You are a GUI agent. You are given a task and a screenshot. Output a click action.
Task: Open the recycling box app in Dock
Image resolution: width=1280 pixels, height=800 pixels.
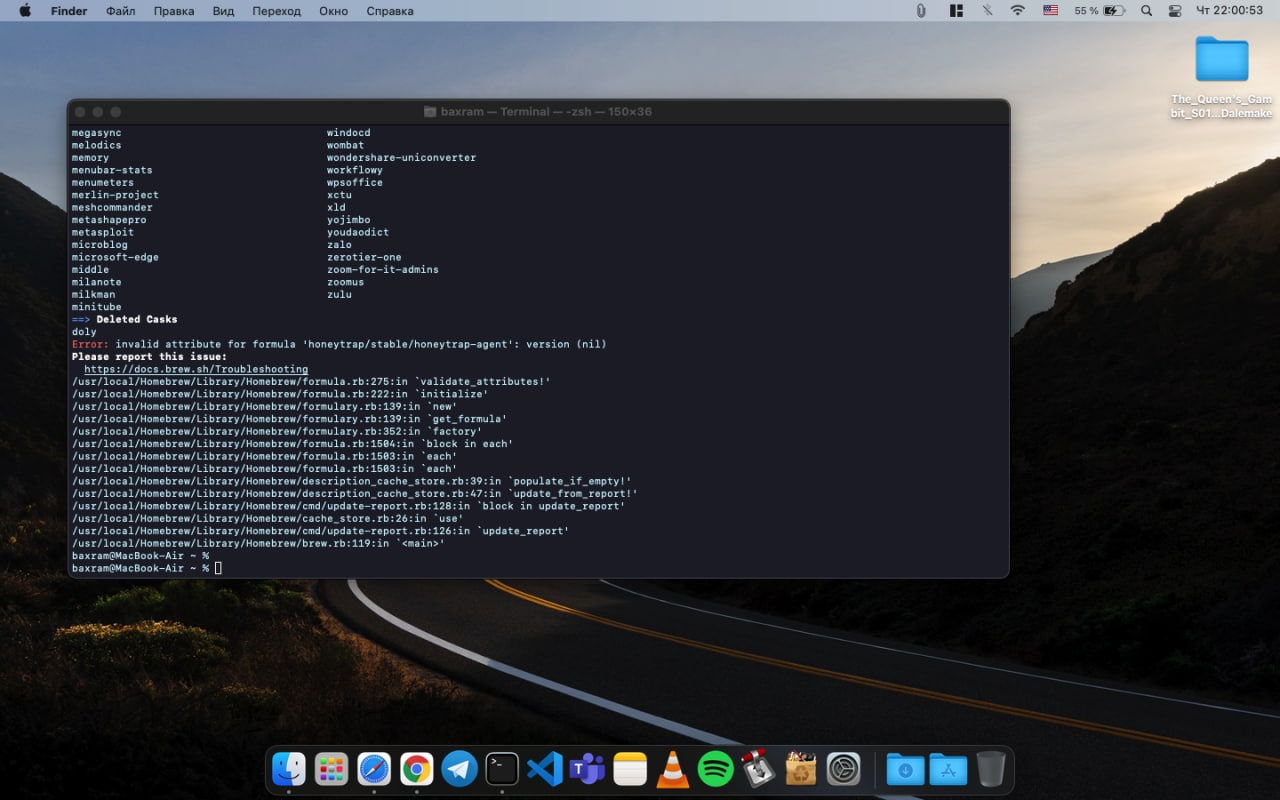pyautogui.click(x=801, y=769)
